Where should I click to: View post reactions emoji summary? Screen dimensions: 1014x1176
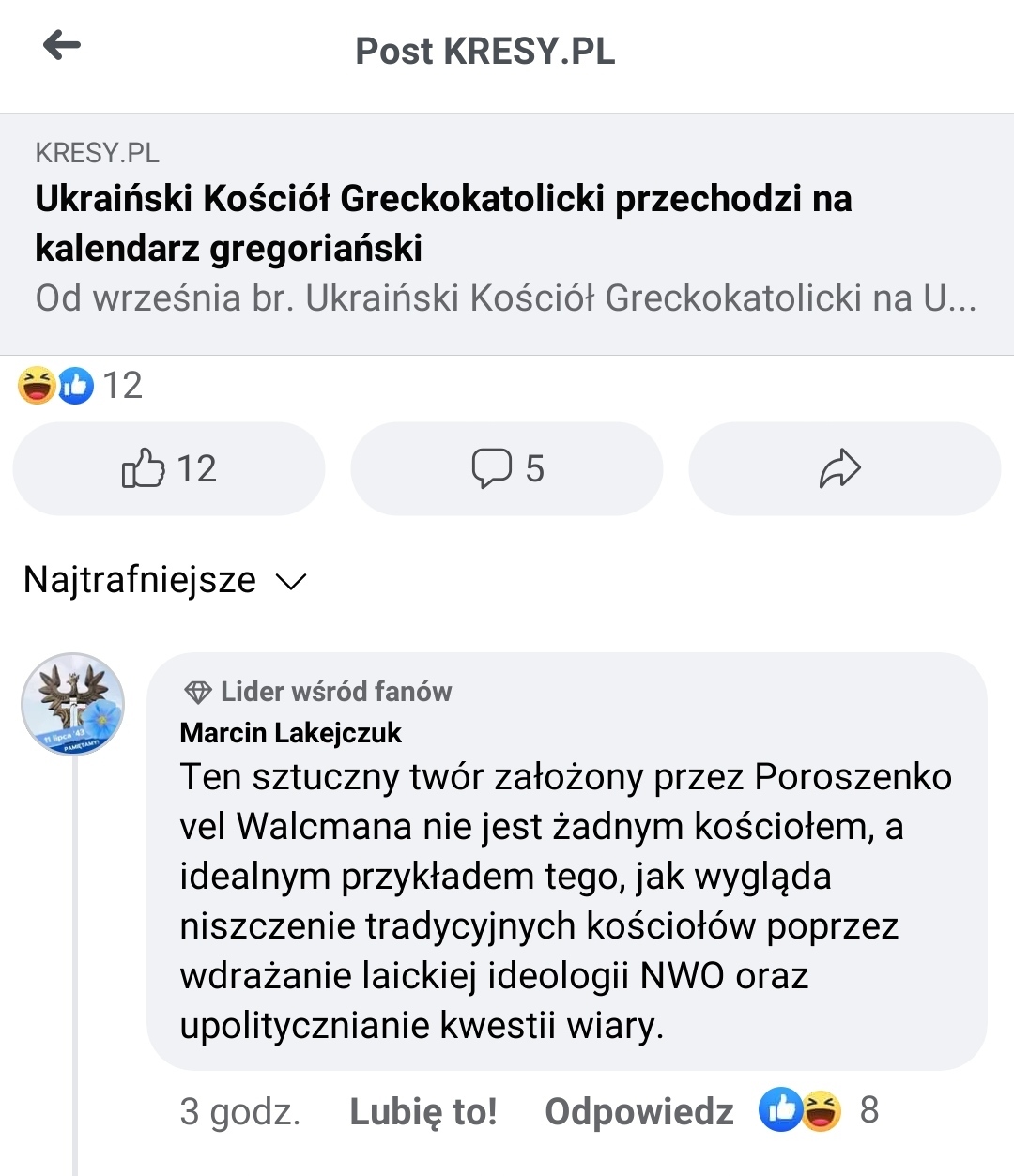click(x=56, y=386)
